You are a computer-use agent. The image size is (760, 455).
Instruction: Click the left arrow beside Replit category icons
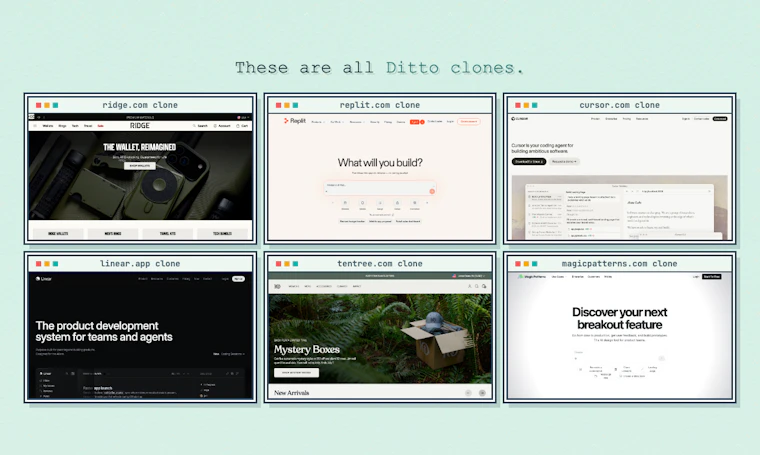(332, 203)
